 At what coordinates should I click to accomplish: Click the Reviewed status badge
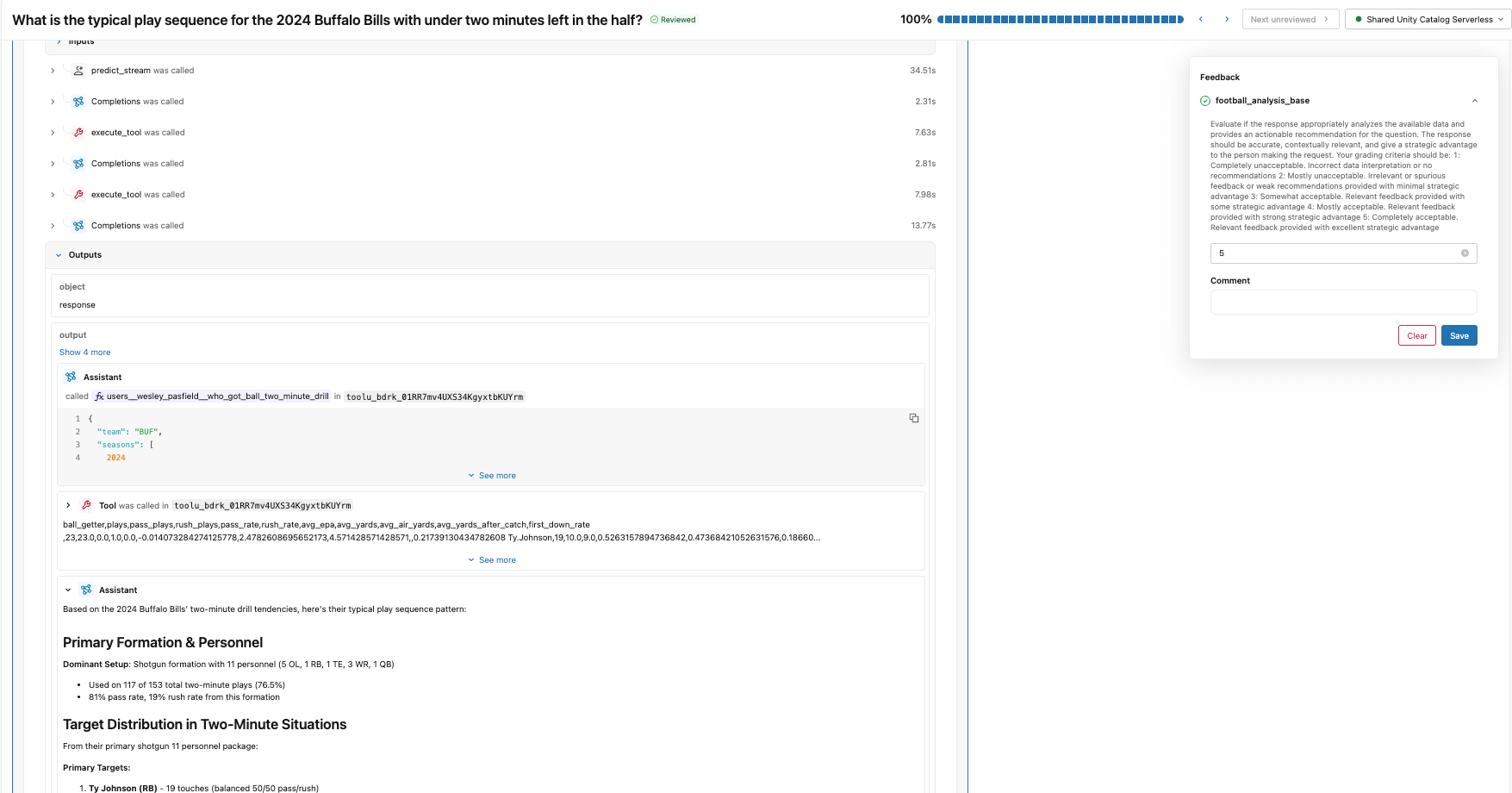tap(673, 18)
